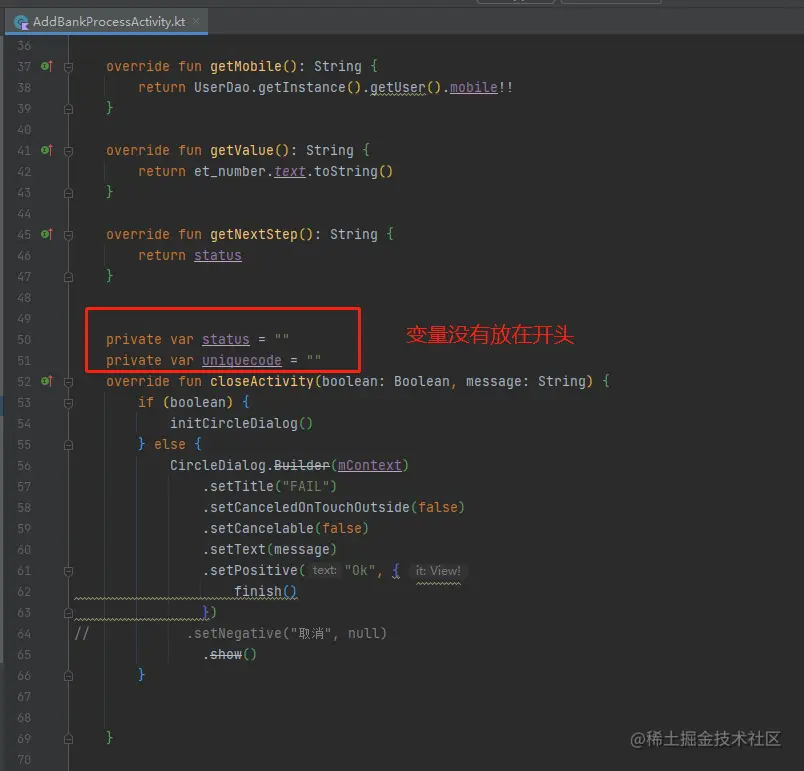Click the deprecated Builder call on line 56
804x771 pixels.
(x=302, y=465)
